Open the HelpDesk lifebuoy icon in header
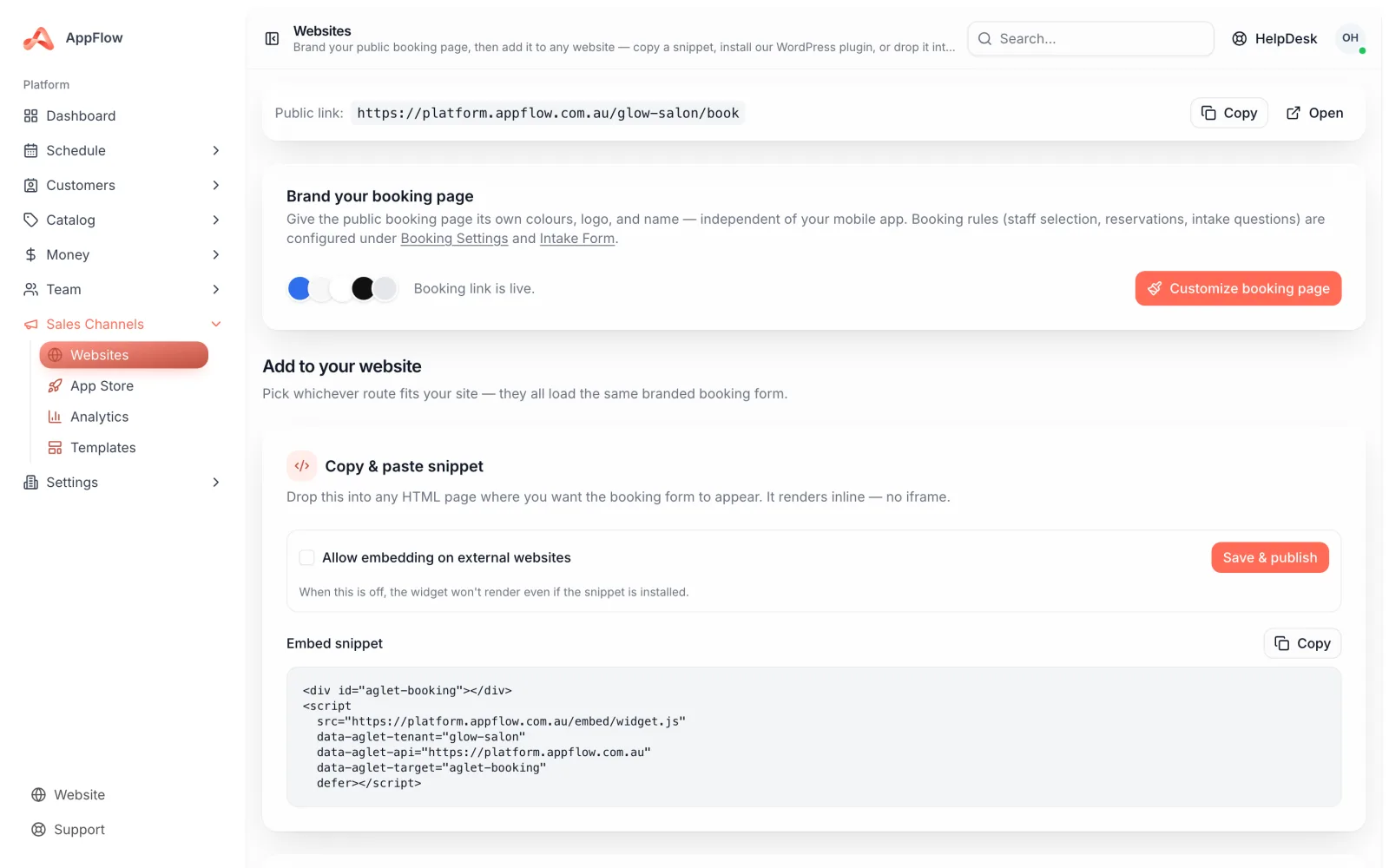The image size is (1389, 868). (x=1240, y=38)
